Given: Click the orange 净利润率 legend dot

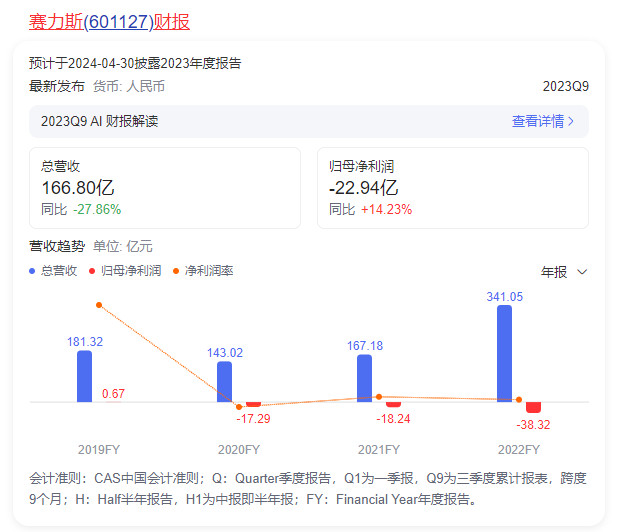Looking at the screenshot, I should (176, 271).
